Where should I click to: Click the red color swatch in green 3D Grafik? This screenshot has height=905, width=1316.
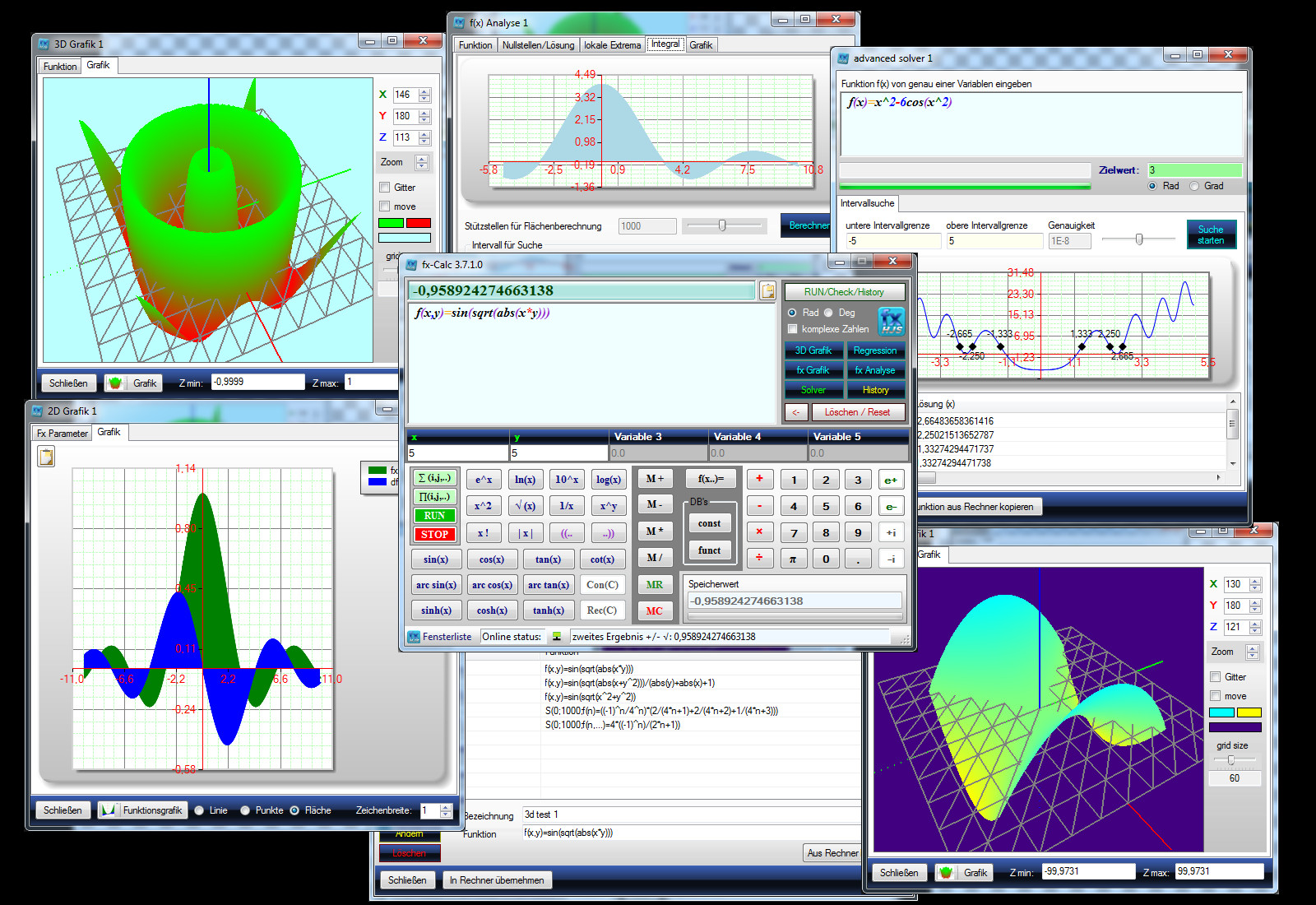click(419, 223)
